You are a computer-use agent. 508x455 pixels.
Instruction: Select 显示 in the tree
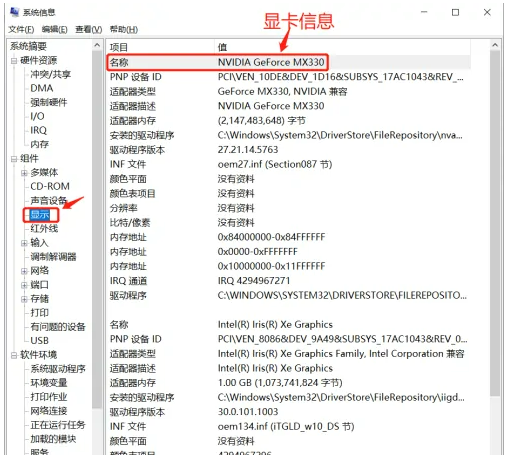(x=40, y=215)
